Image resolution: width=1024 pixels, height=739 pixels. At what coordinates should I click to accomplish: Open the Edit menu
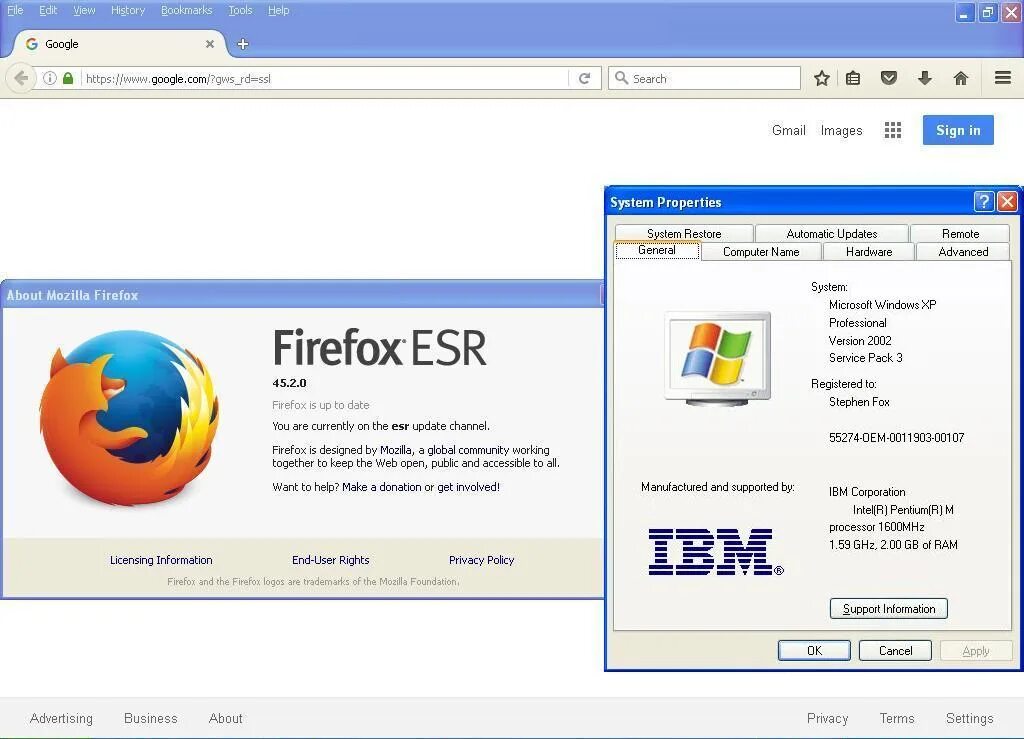click(48, 10)
